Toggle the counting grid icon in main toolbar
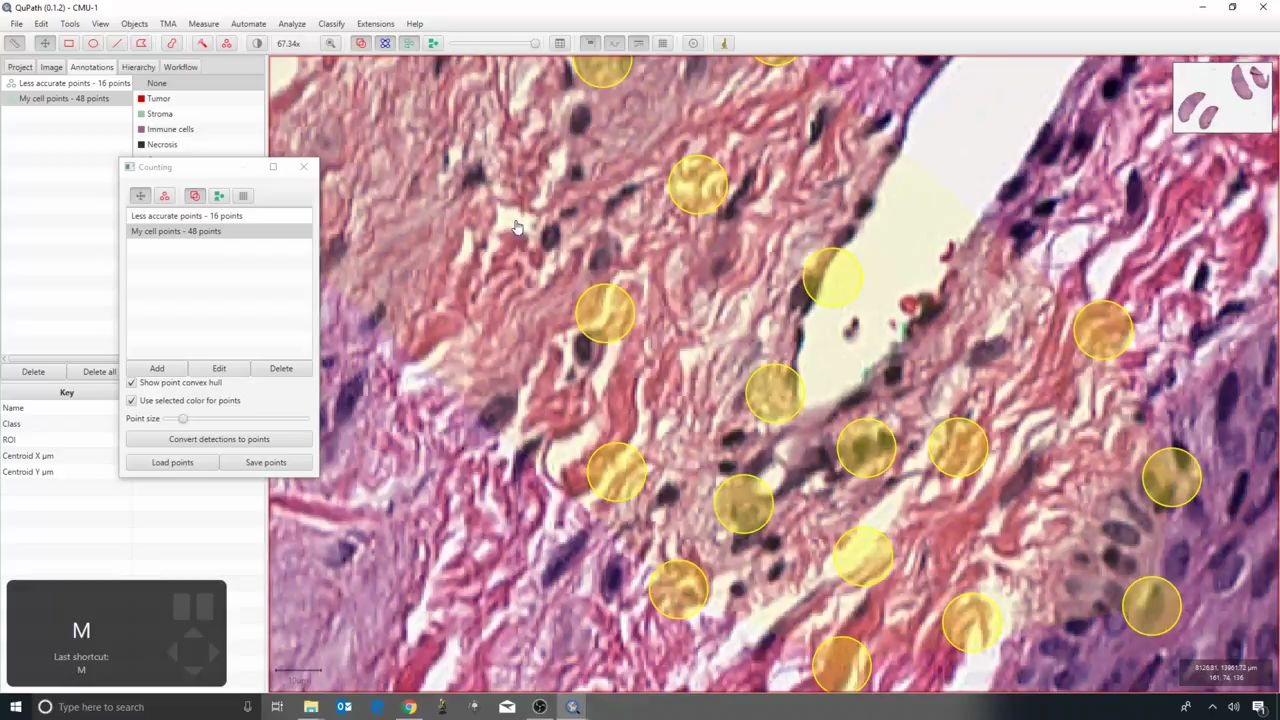This screenshot has width=1280, height=720. [x=662, y=43]
